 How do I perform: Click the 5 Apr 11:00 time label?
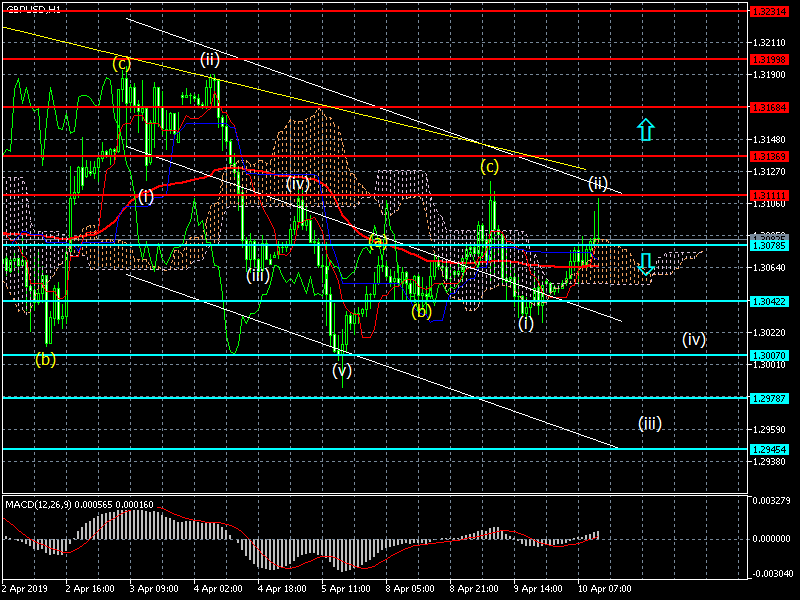click(x=344, y=589)
